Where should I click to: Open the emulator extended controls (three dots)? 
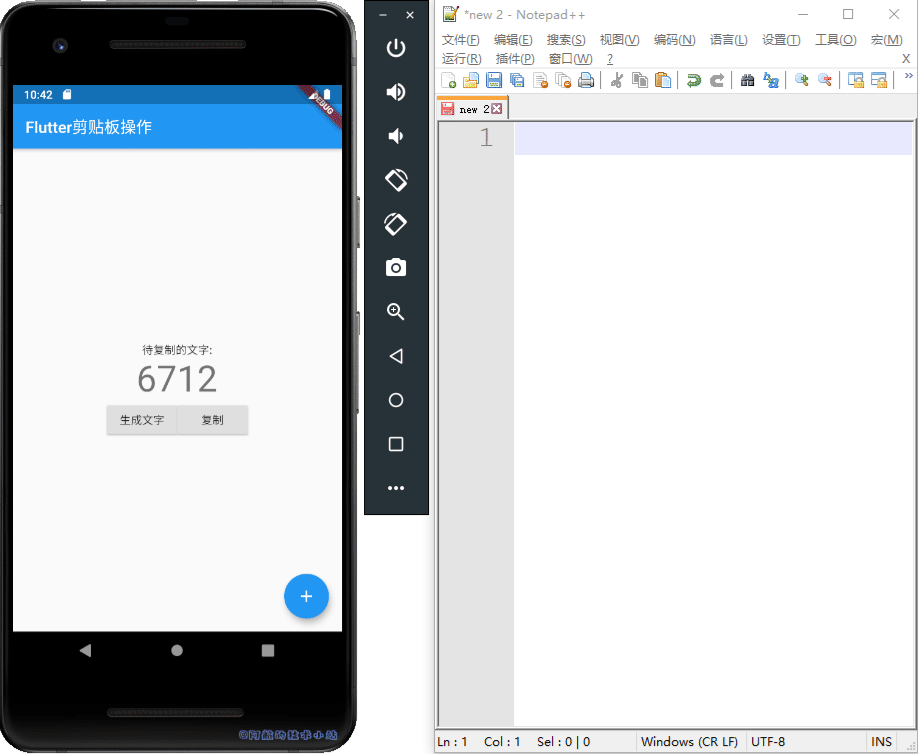(x=396, y=488)
